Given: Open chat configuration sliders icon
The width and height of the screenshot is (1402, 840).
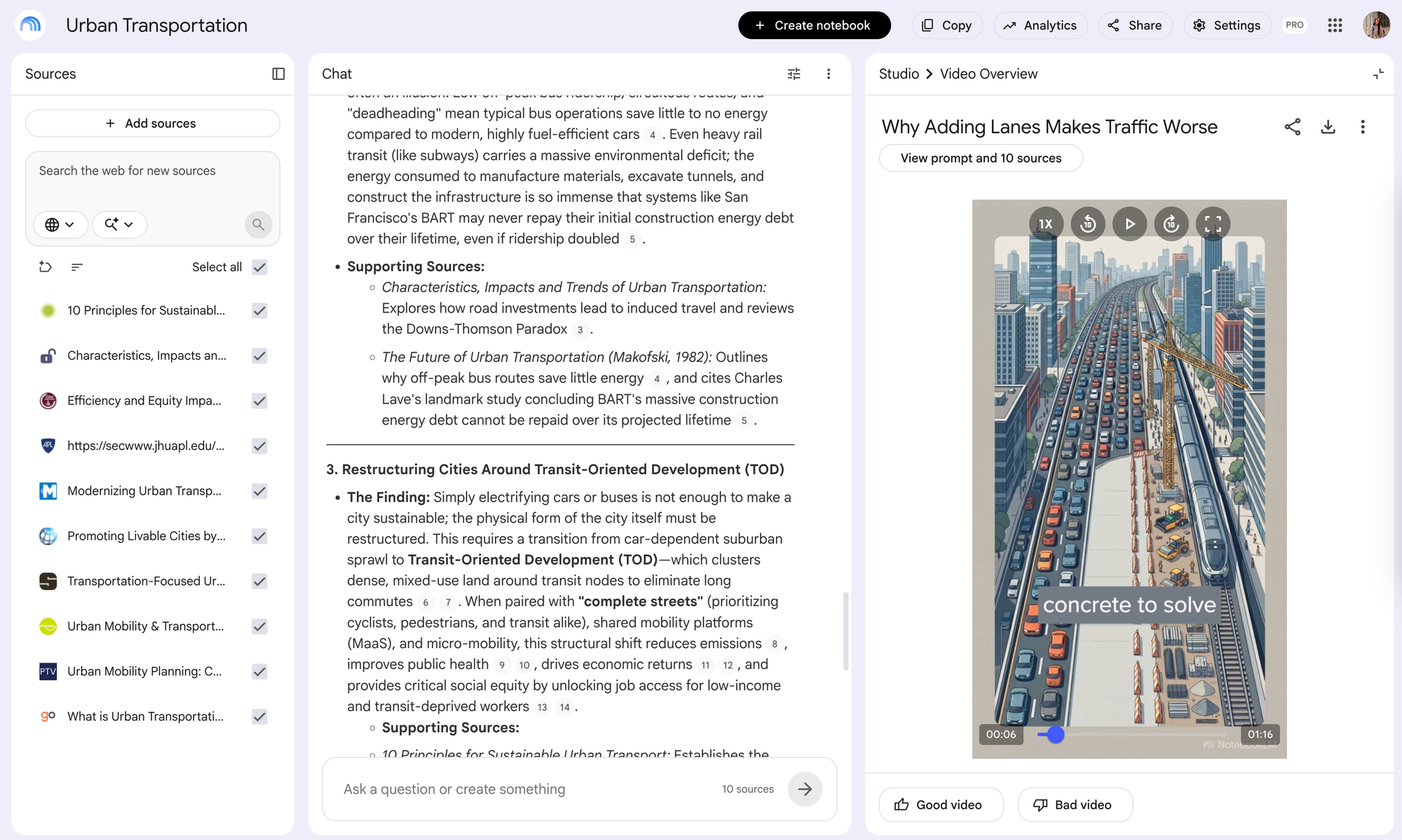Looking at the screenshot, I should (794, 74).
